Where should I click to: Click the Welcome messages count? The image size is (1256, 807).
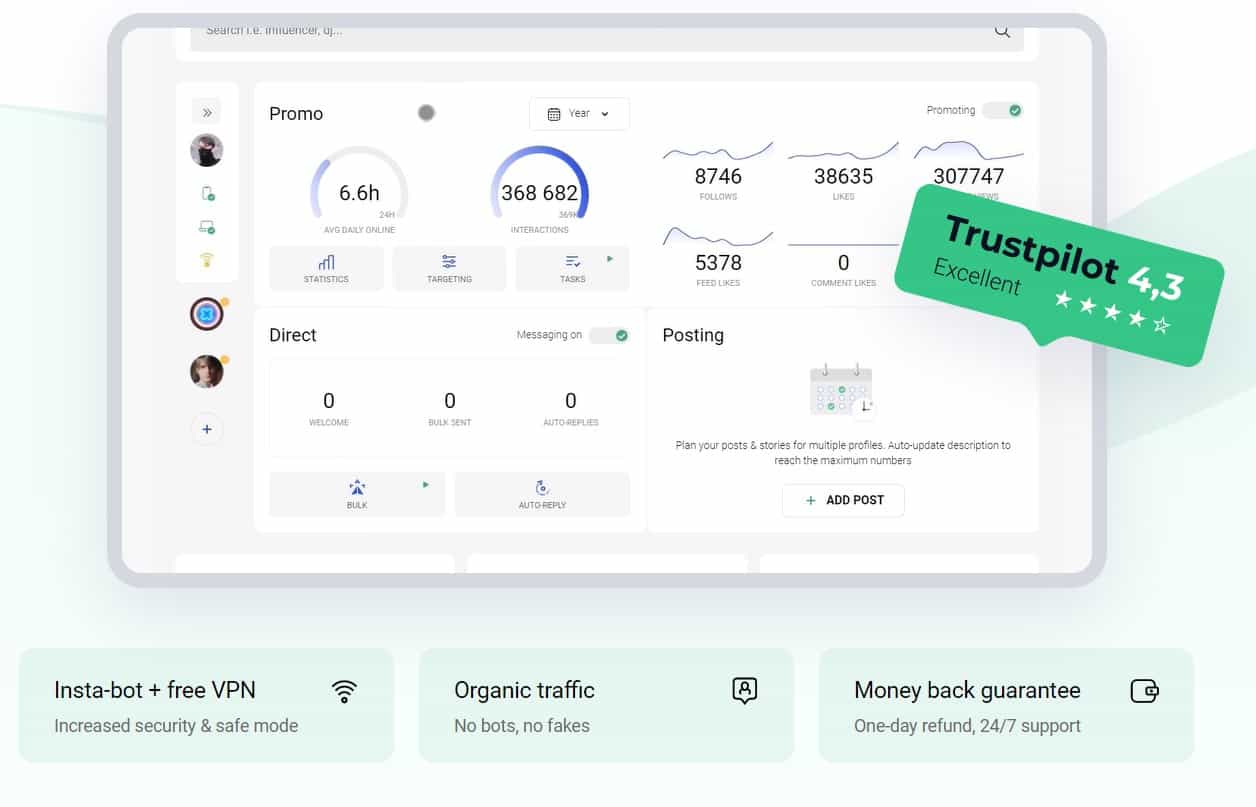pyautogui.click(x=329, y=408)
